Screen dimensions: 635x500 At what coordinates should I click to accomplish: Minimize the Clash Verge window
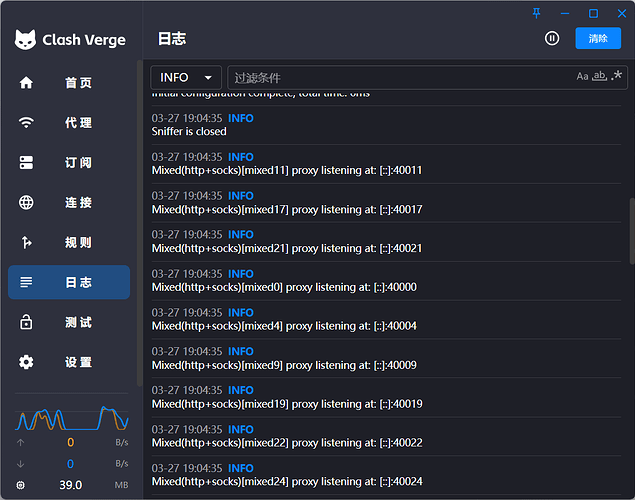tap(565, 13)
